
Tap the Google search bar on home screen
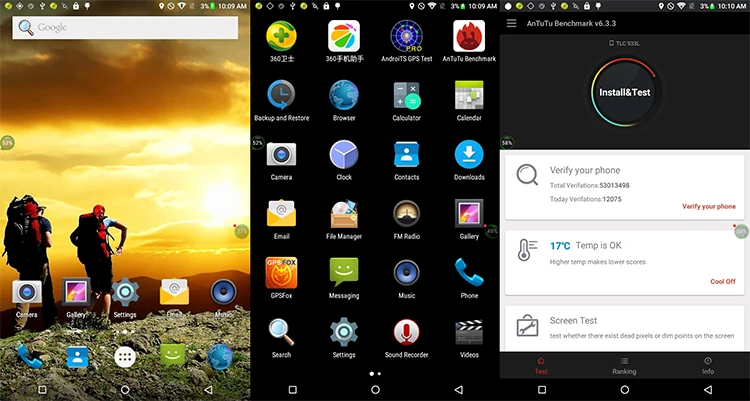[125, 28]
